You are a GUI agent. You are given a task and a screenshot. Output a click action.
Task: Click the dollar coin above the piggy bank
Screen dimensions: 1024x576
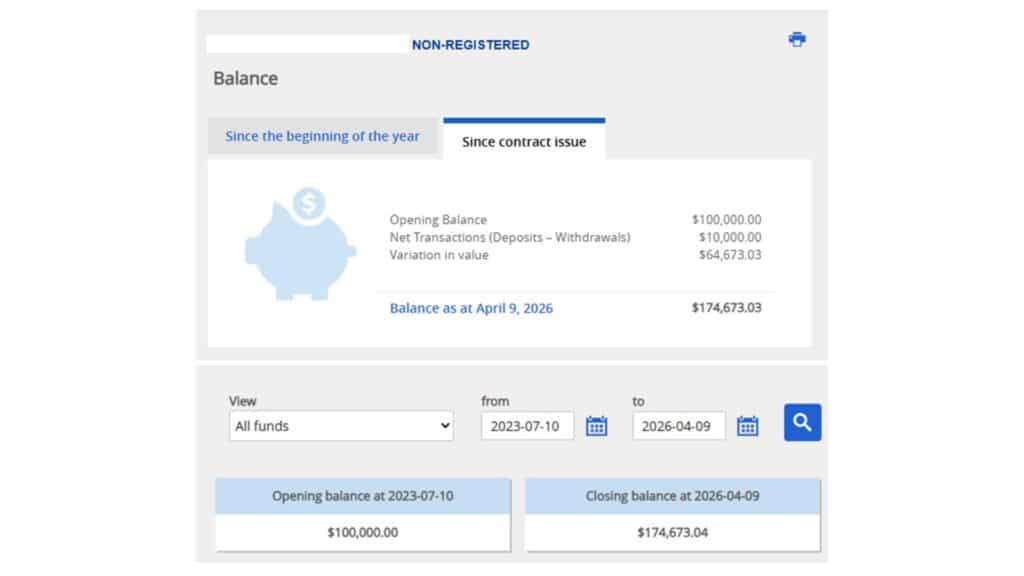click(309, 204)
